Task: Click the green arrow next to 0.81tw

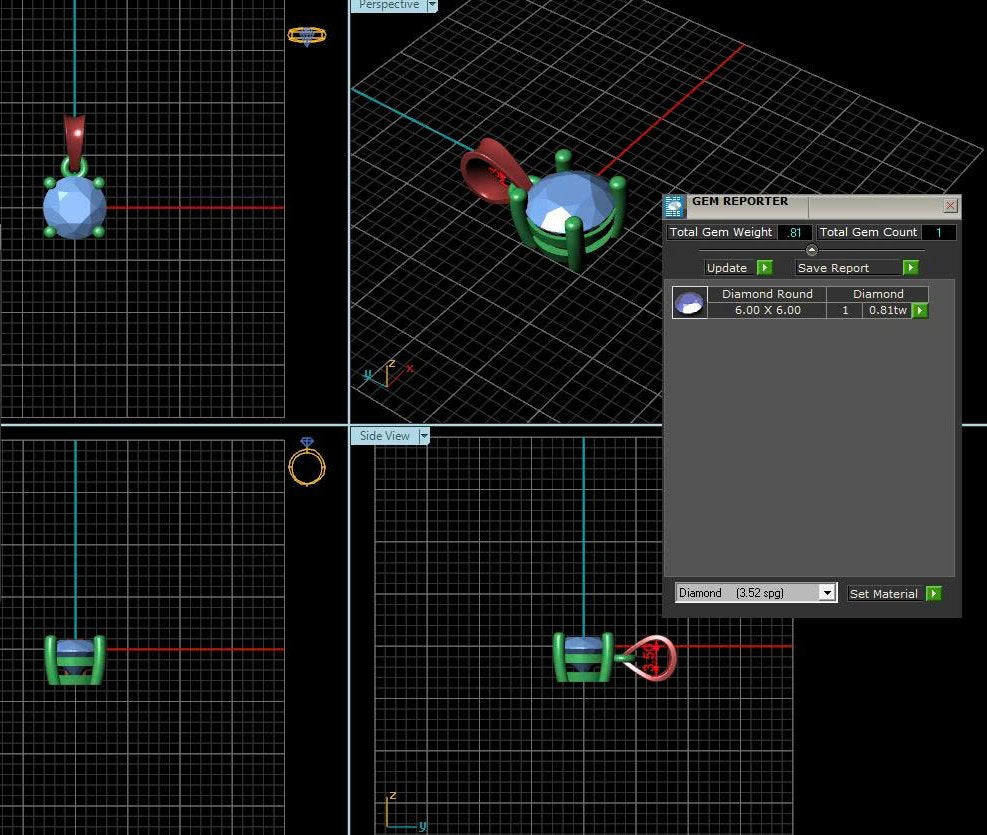Action: tap(919, 311)
